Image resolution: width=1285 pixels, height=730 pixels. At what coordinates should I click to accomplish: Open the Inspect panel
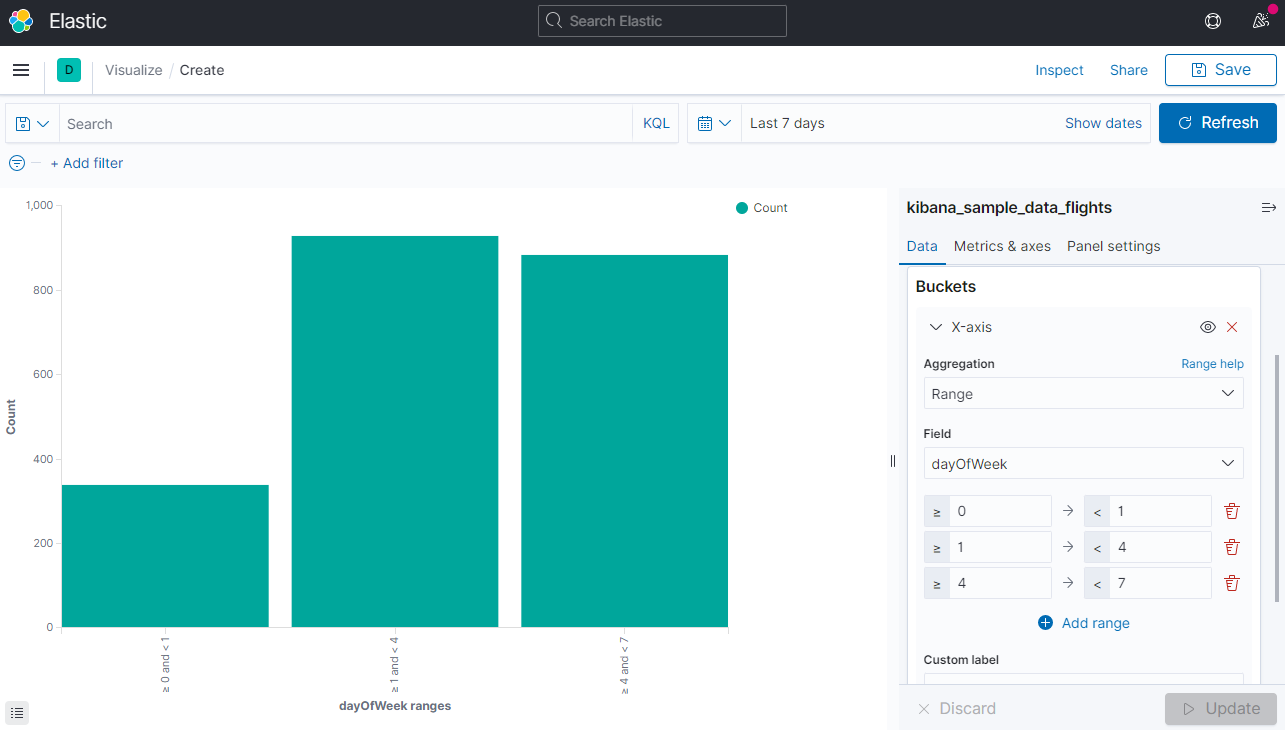[x=1059, y=70]
